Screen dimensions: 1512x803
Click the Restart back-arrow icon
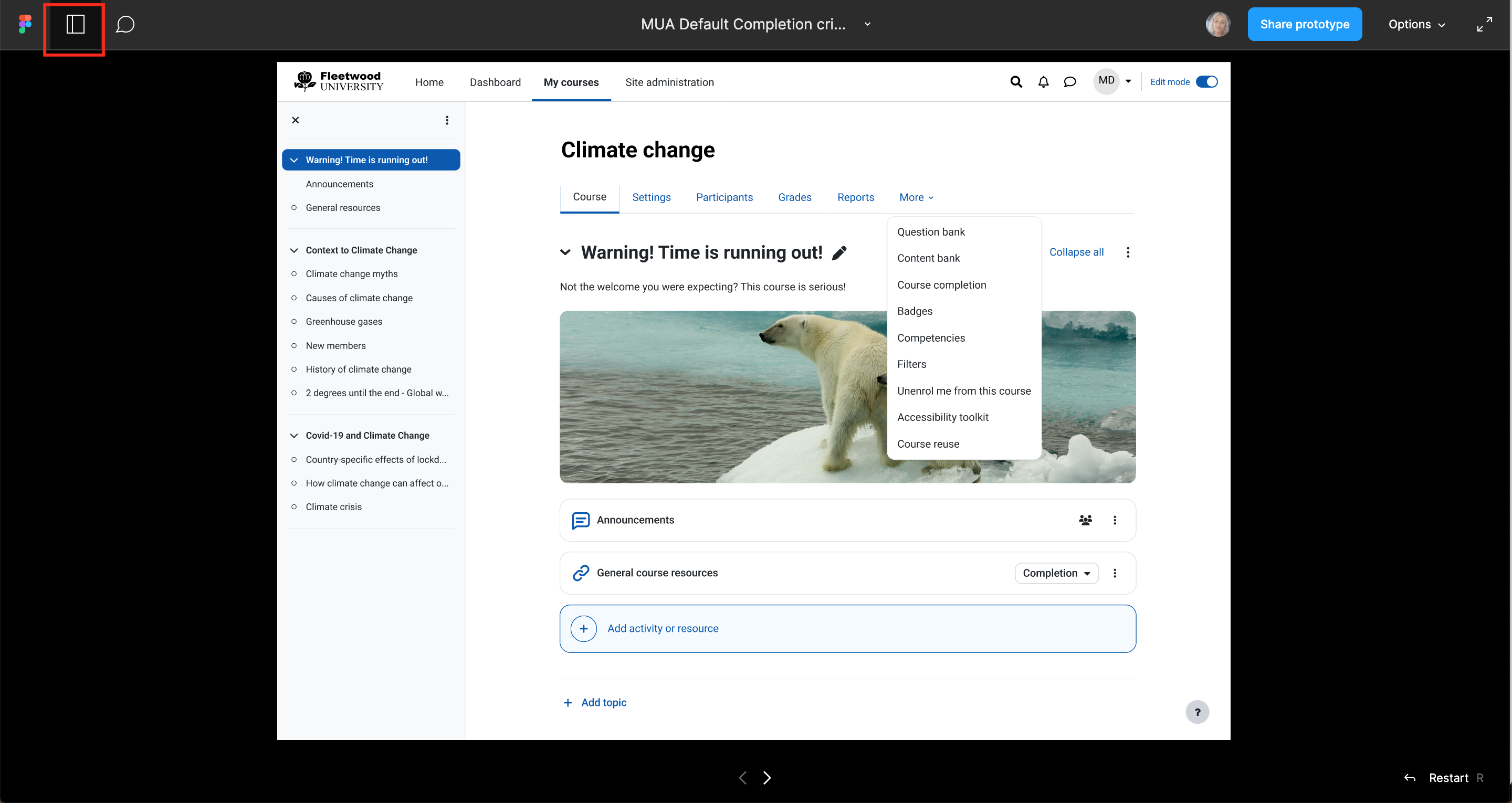1410,778
